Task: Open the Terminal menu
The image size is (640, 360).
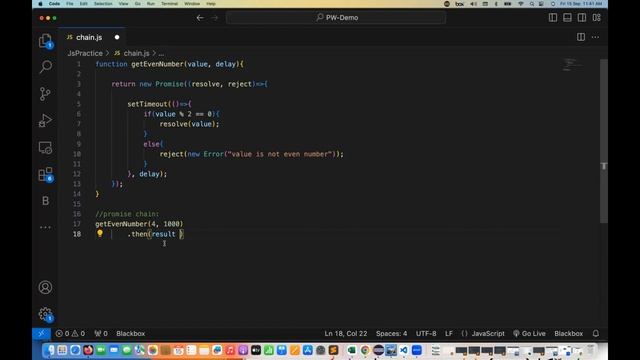Action: (x=169, y=4)
